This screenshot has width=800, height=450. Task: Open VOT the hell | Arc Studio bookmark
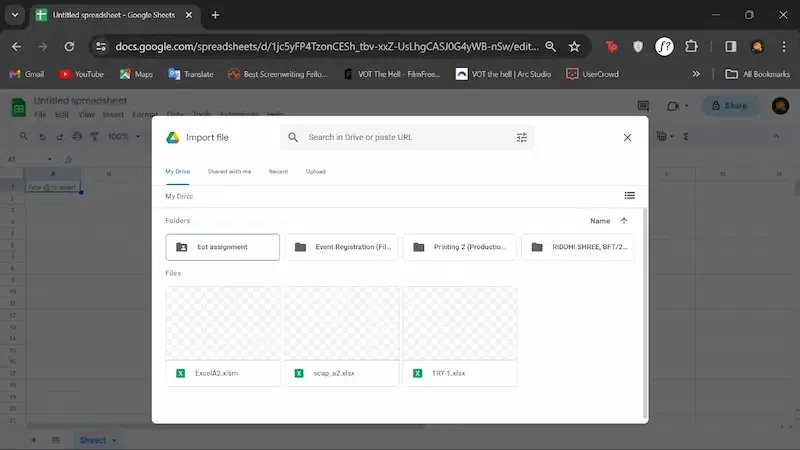coord(504,74)
